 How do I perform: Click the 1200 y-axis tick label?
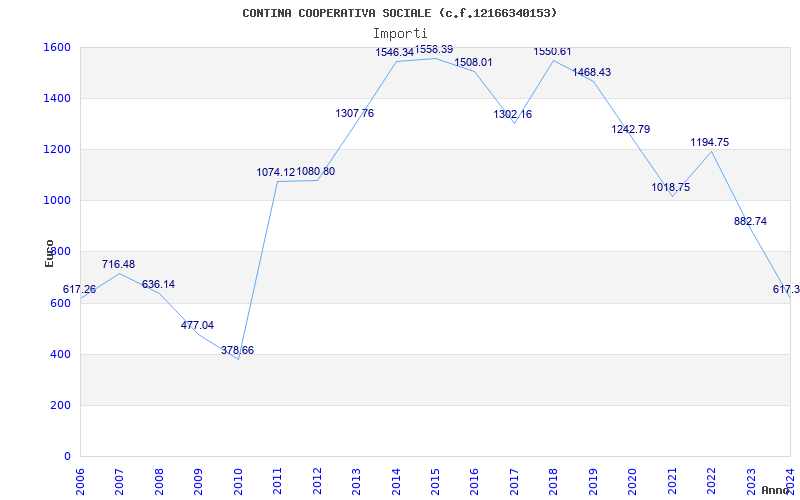click(x=56, y=149)
